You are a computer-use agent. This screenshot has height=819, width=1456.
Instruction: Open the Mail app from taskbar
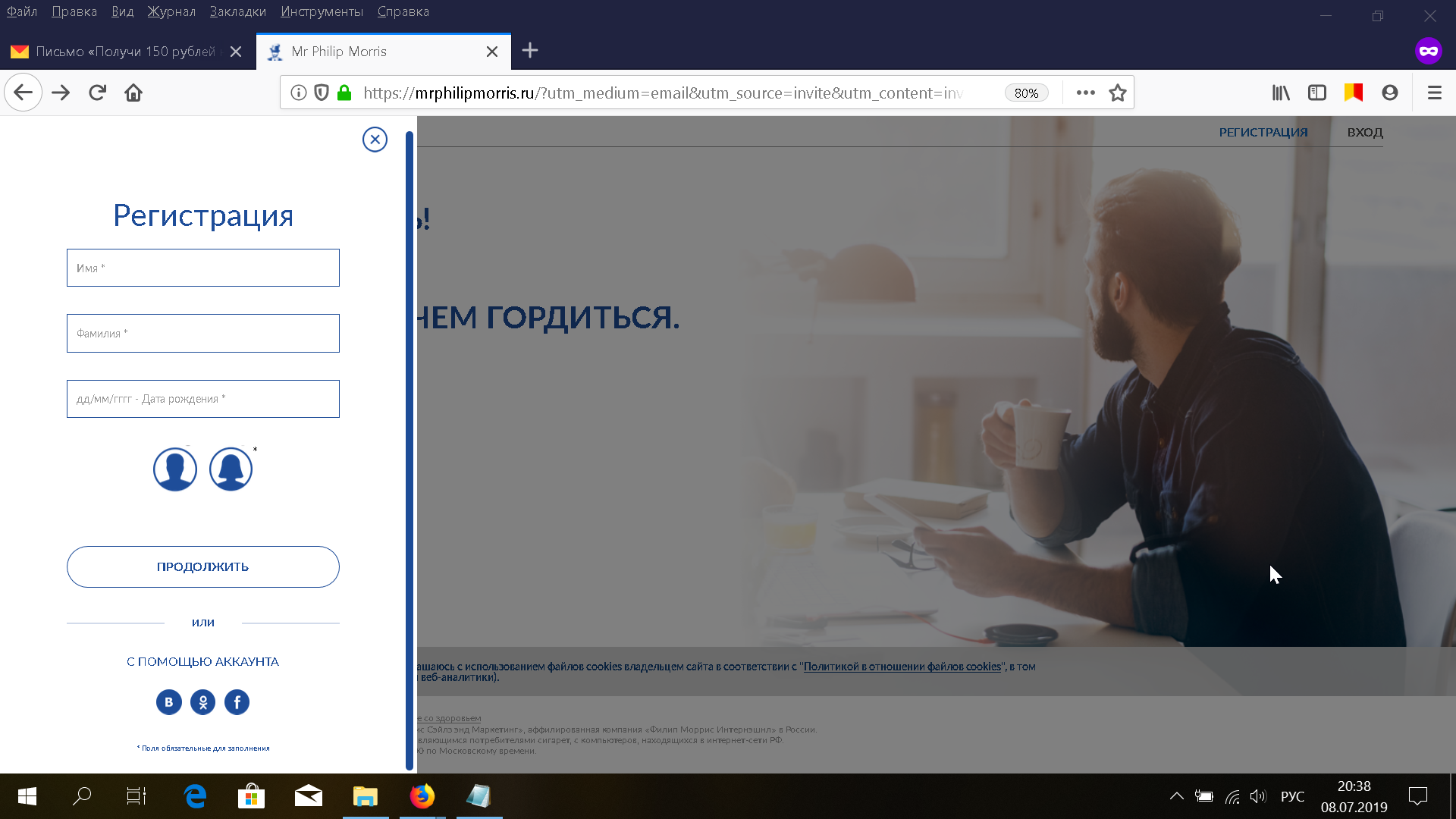[309, 796]
